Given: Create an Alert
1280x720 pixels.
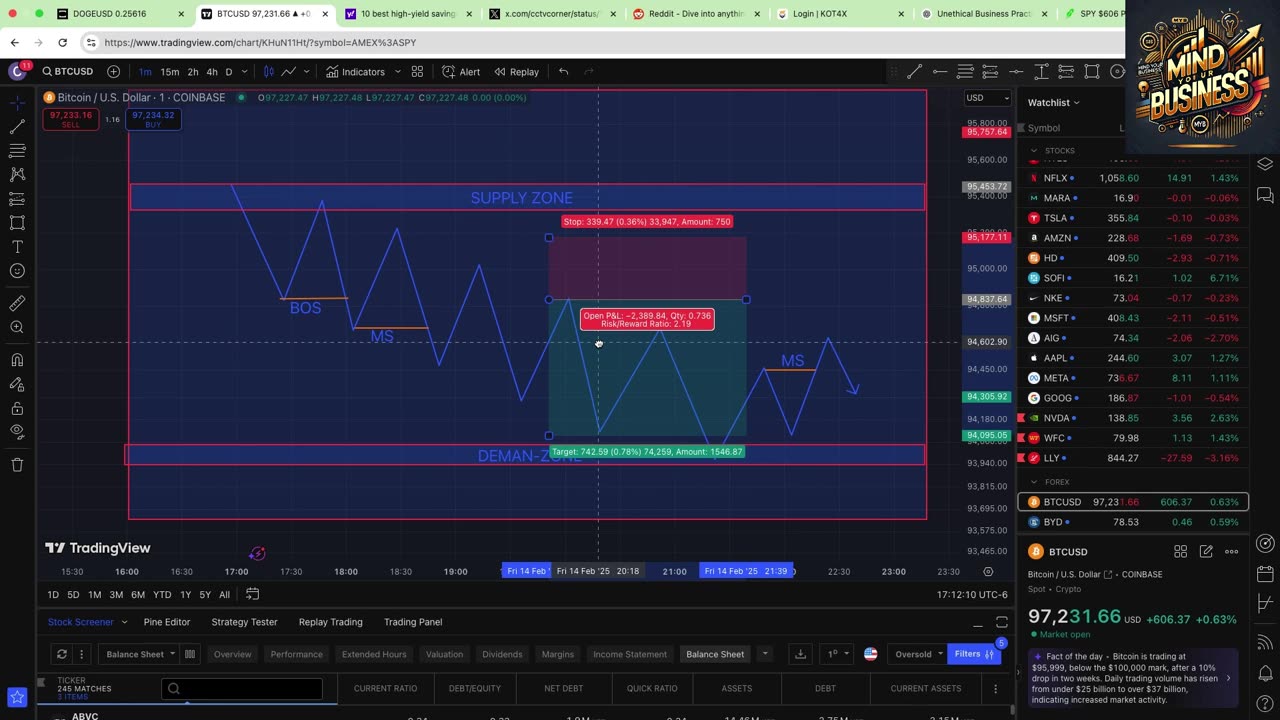Looking at the screenshot, I should 461,72.
